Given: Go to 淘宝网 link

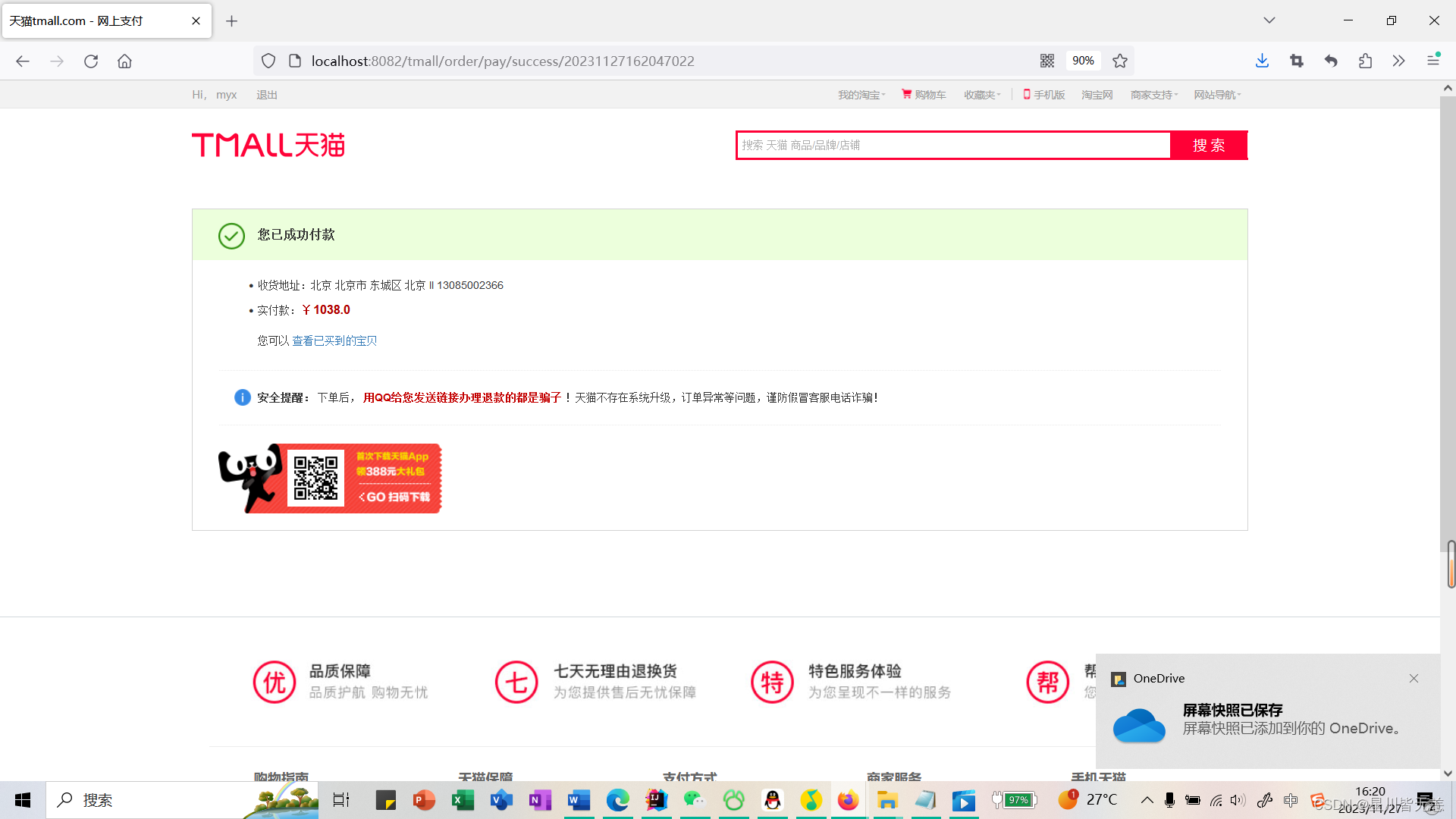Looking at the screenshot, I should [x=1097, y=95].
